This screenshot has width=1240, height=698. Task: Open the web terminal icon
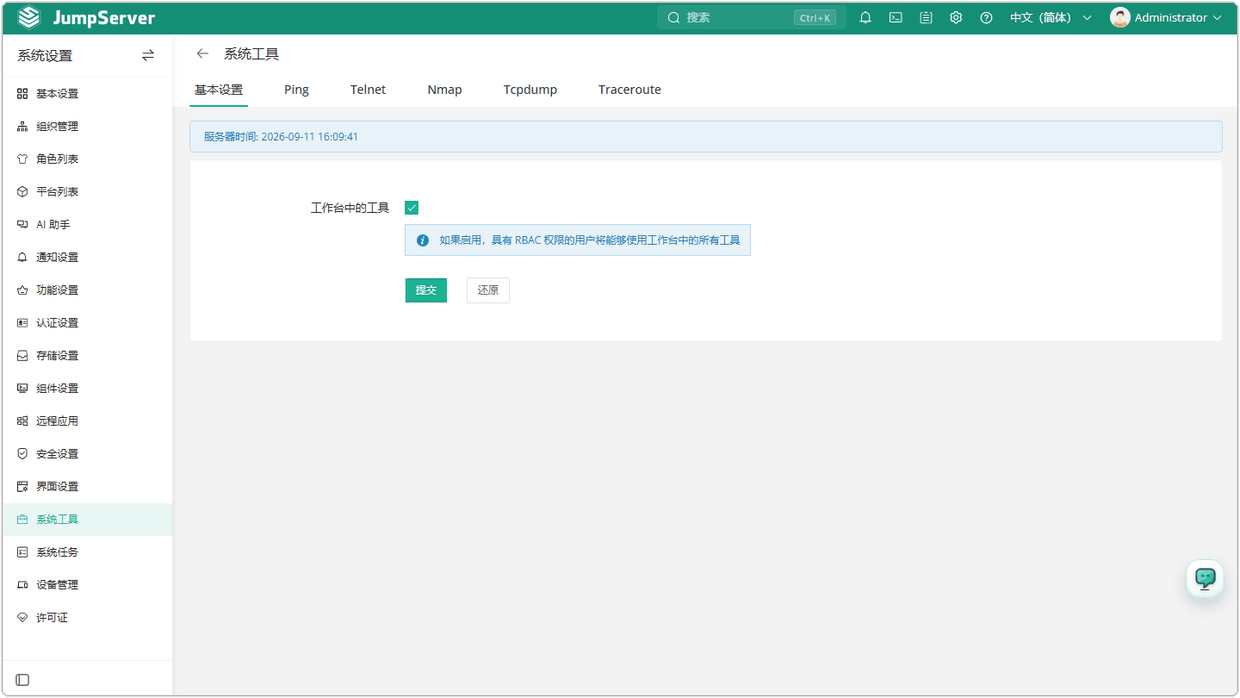pos(896,18)
